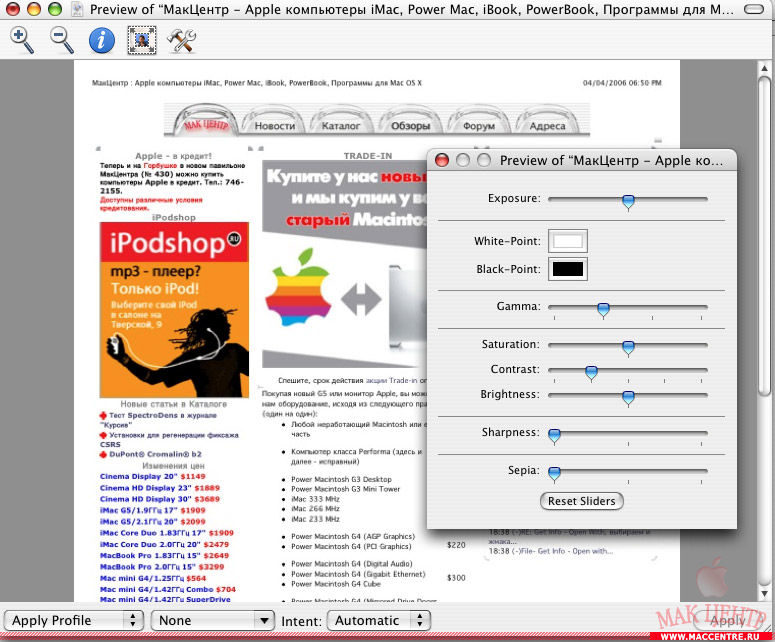The image size is (775, 642).
Task: Click the Cinema Display 20" $1149 link
Action: tap(152, 476)
